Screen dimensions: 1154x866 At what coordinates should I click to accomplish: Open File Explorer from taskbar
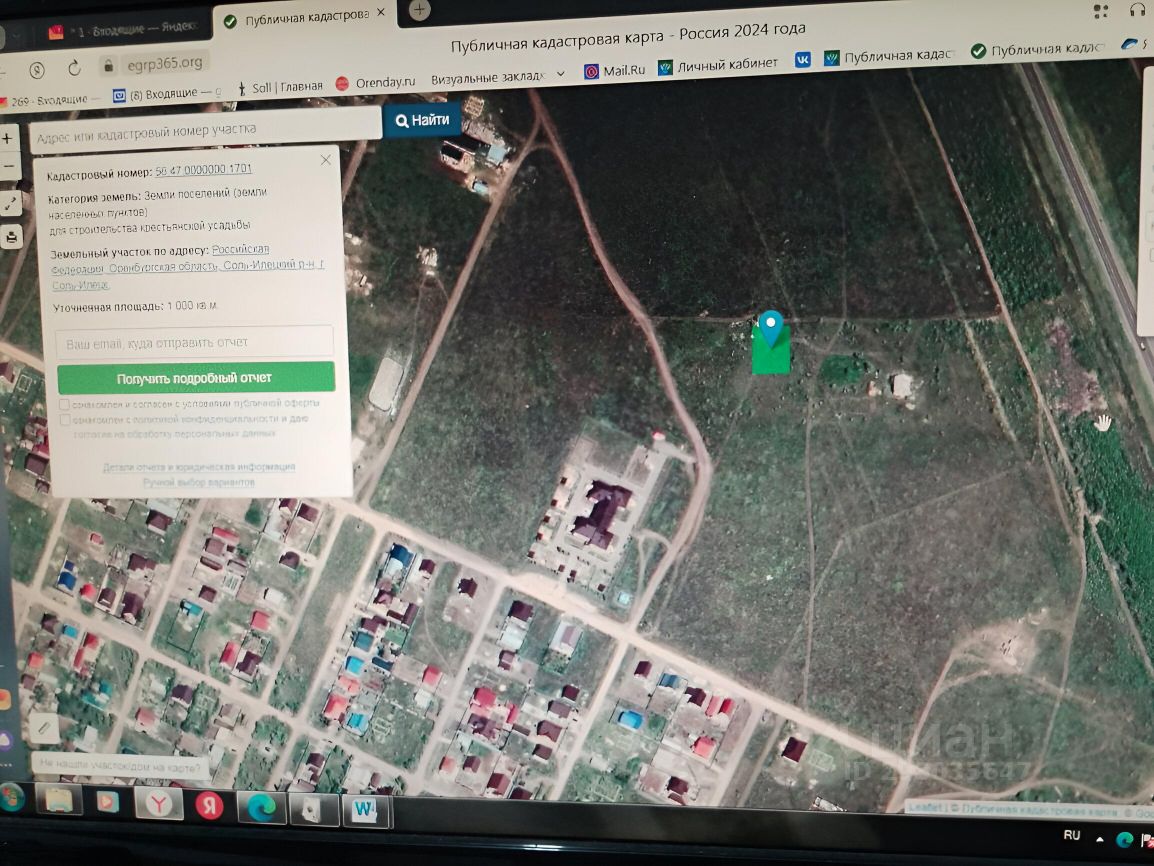[x=59, y=800]
